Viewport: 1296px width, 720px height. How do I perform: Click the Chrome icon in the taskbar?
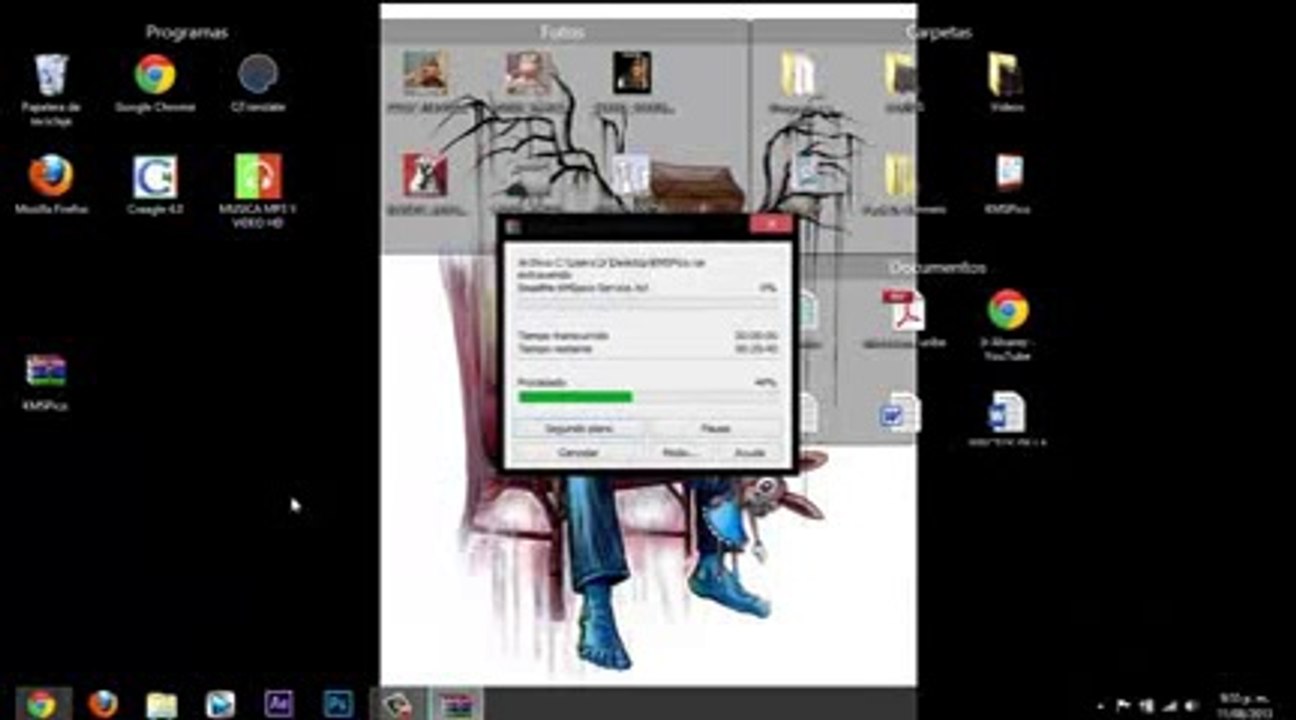pyautogui.click(x=42, y=703)
